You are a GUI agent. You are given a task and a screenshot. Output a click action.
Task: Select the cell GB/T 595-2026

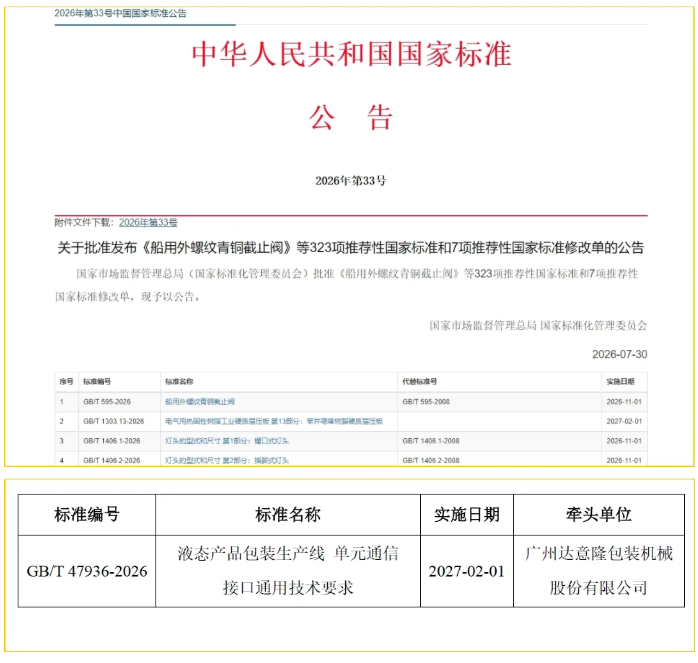tap(107, 402)
